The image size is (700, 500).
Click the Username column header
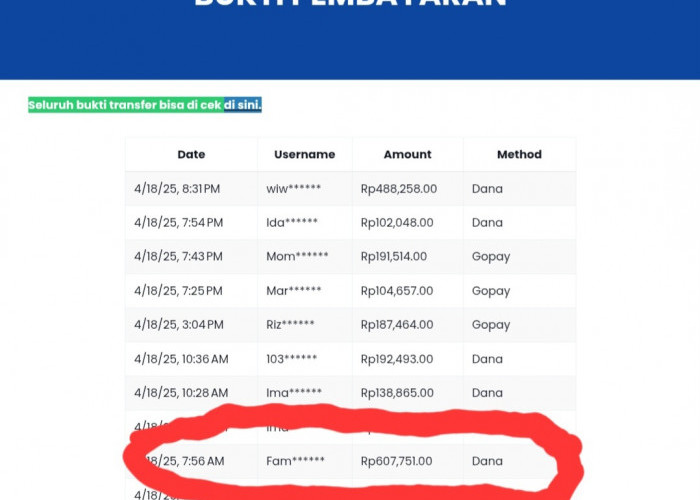304,154
